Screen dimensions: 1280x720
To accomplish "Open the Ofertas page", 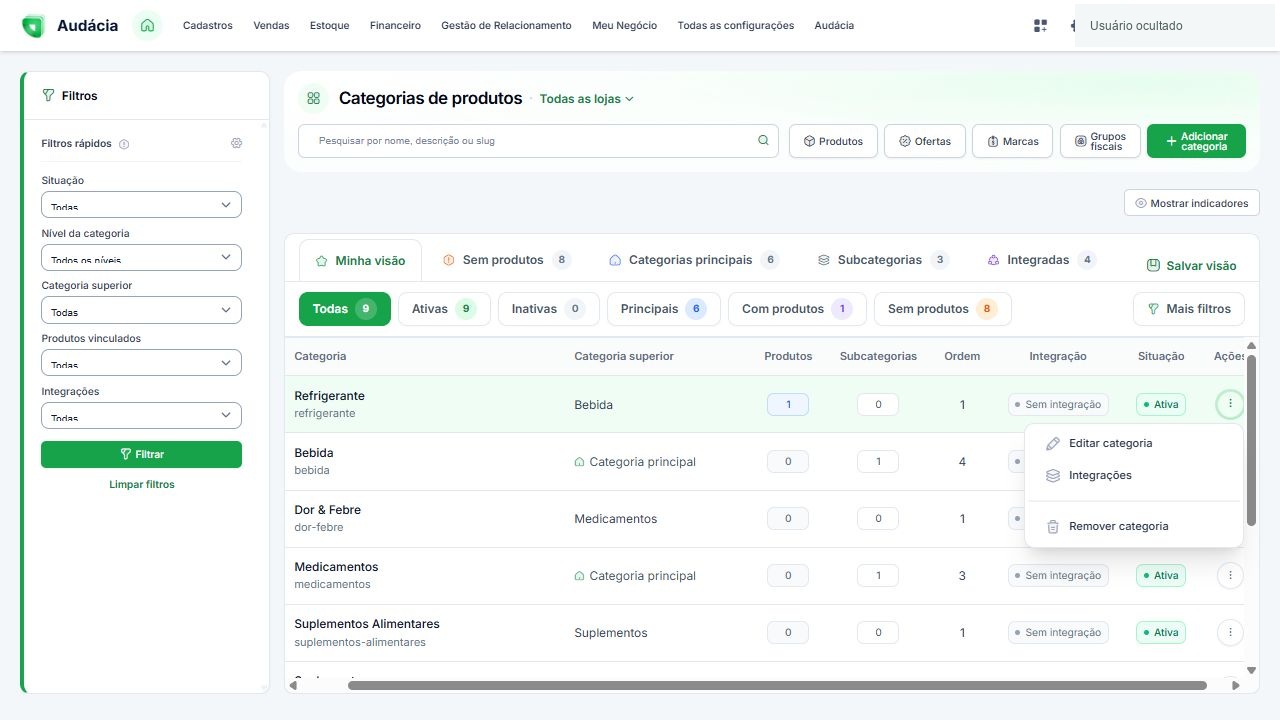I will tap(925, 141).
